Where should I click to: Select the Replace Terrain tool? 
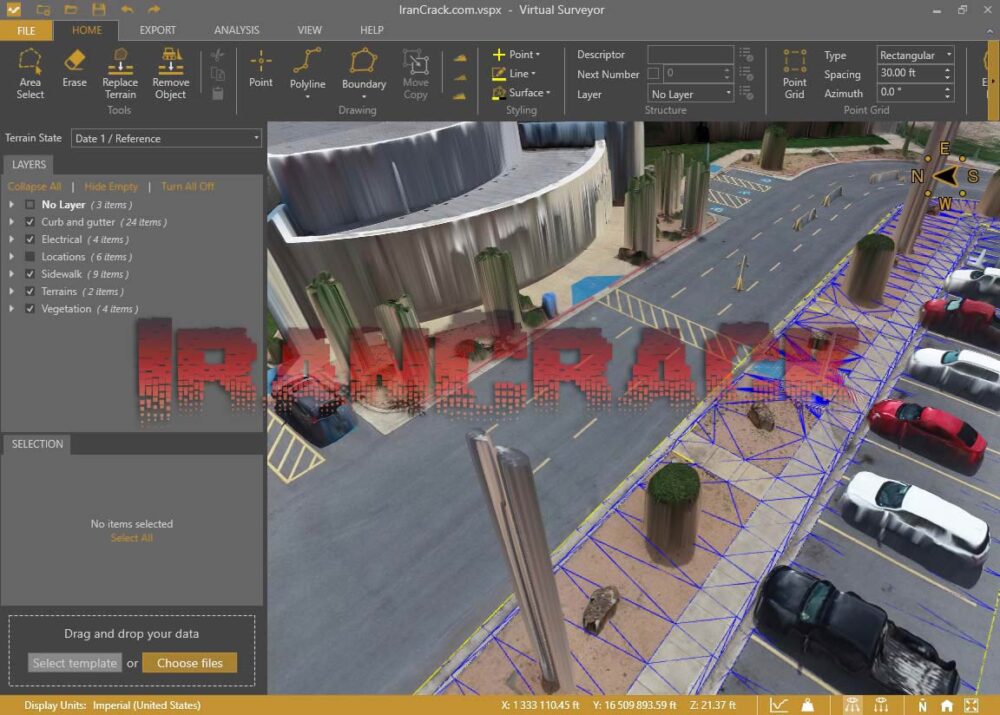[119, 74]
